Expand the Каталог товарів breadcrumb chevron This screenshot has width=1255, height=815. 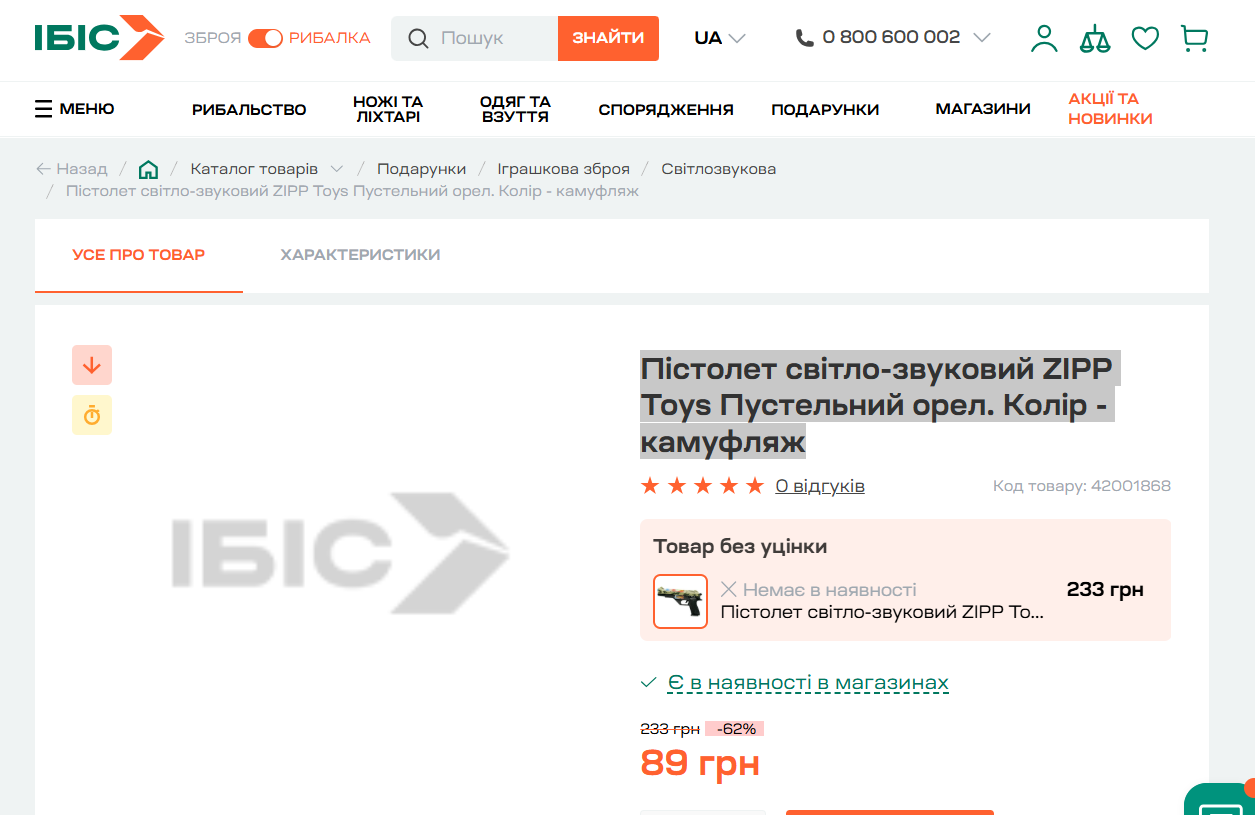tap(337, 168)
